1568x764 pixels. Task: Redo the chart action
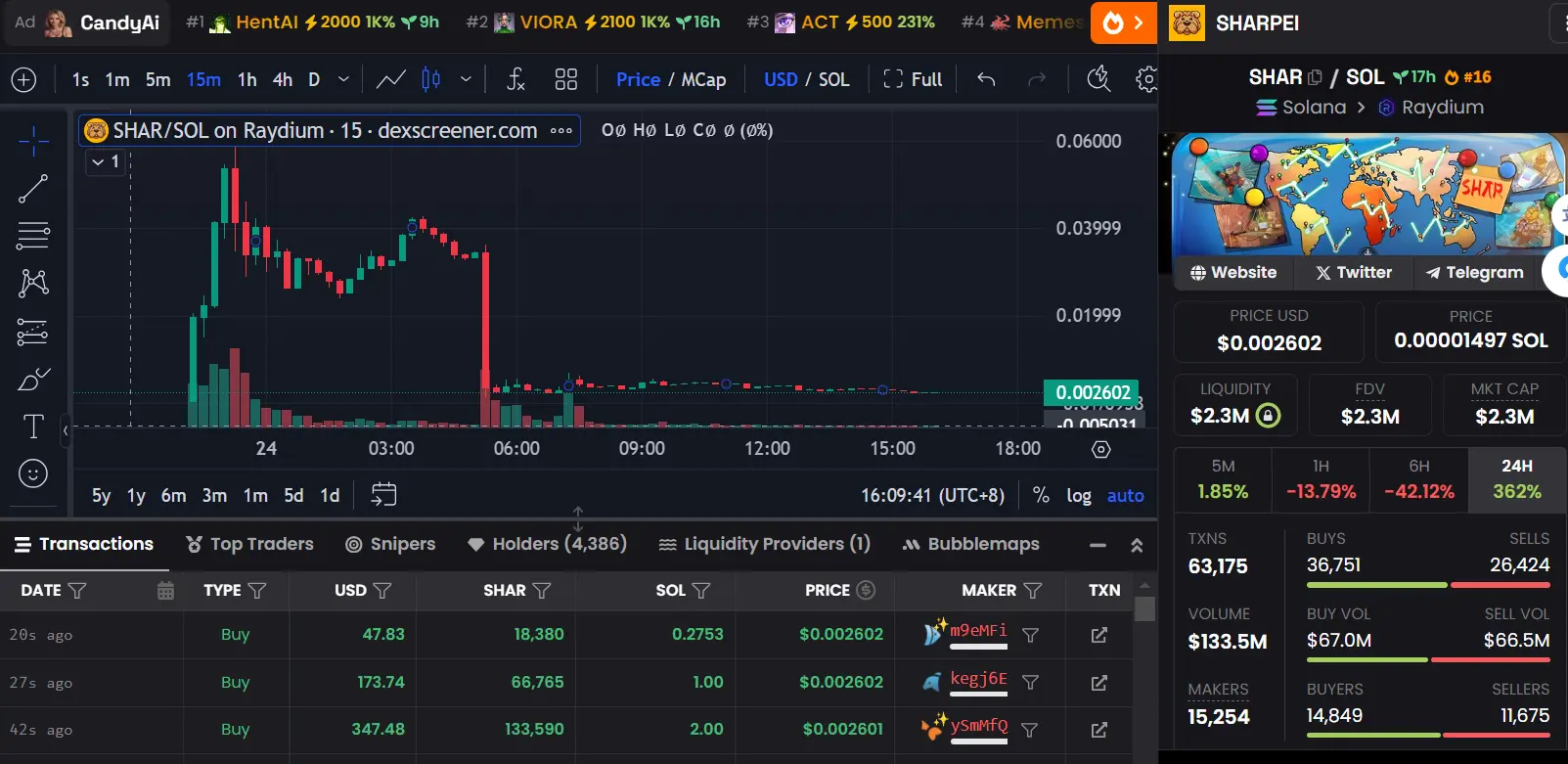point(1037,79)
